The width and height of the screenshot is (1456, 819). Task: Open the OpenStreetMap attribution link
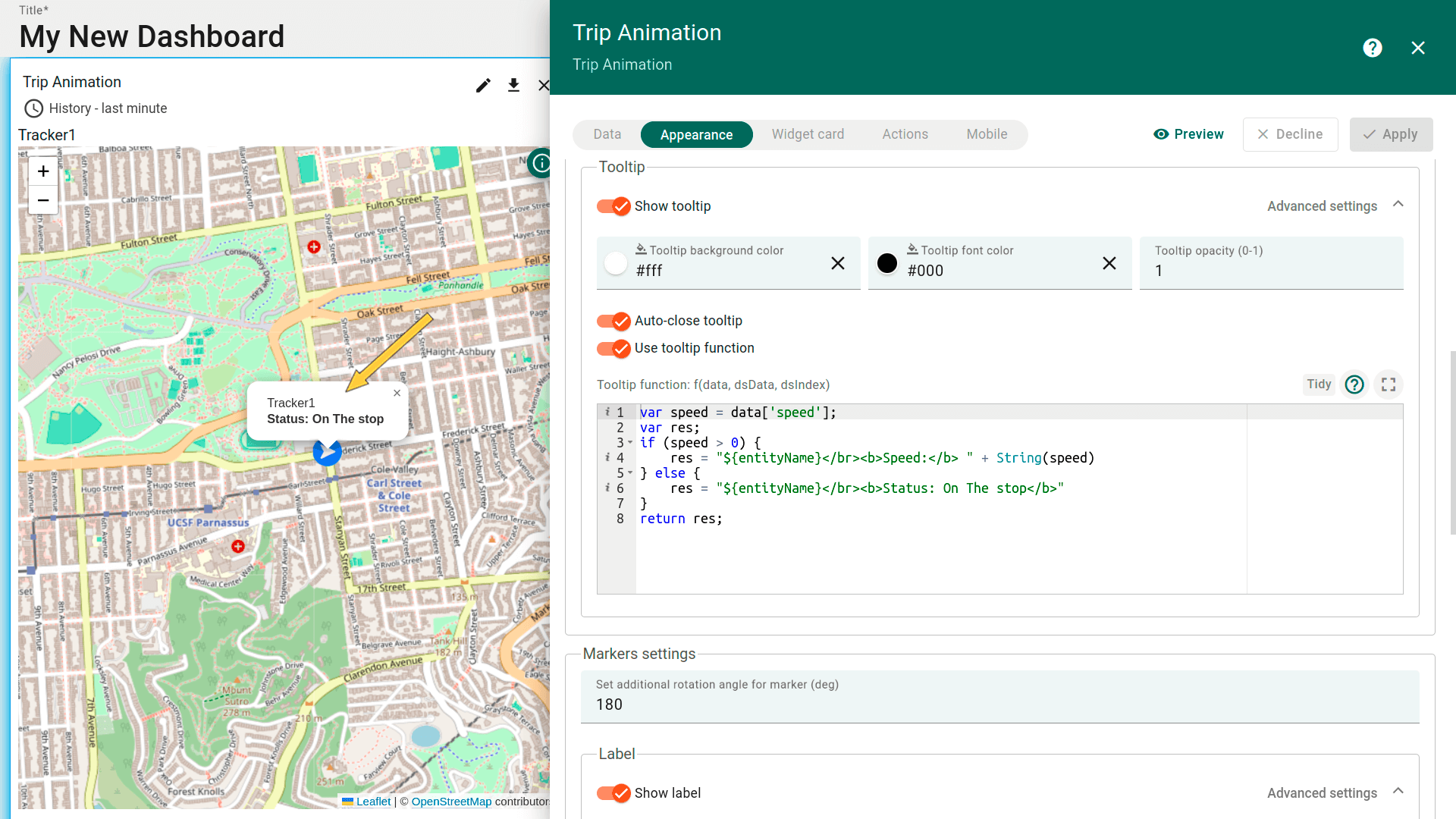pos(451,802)
